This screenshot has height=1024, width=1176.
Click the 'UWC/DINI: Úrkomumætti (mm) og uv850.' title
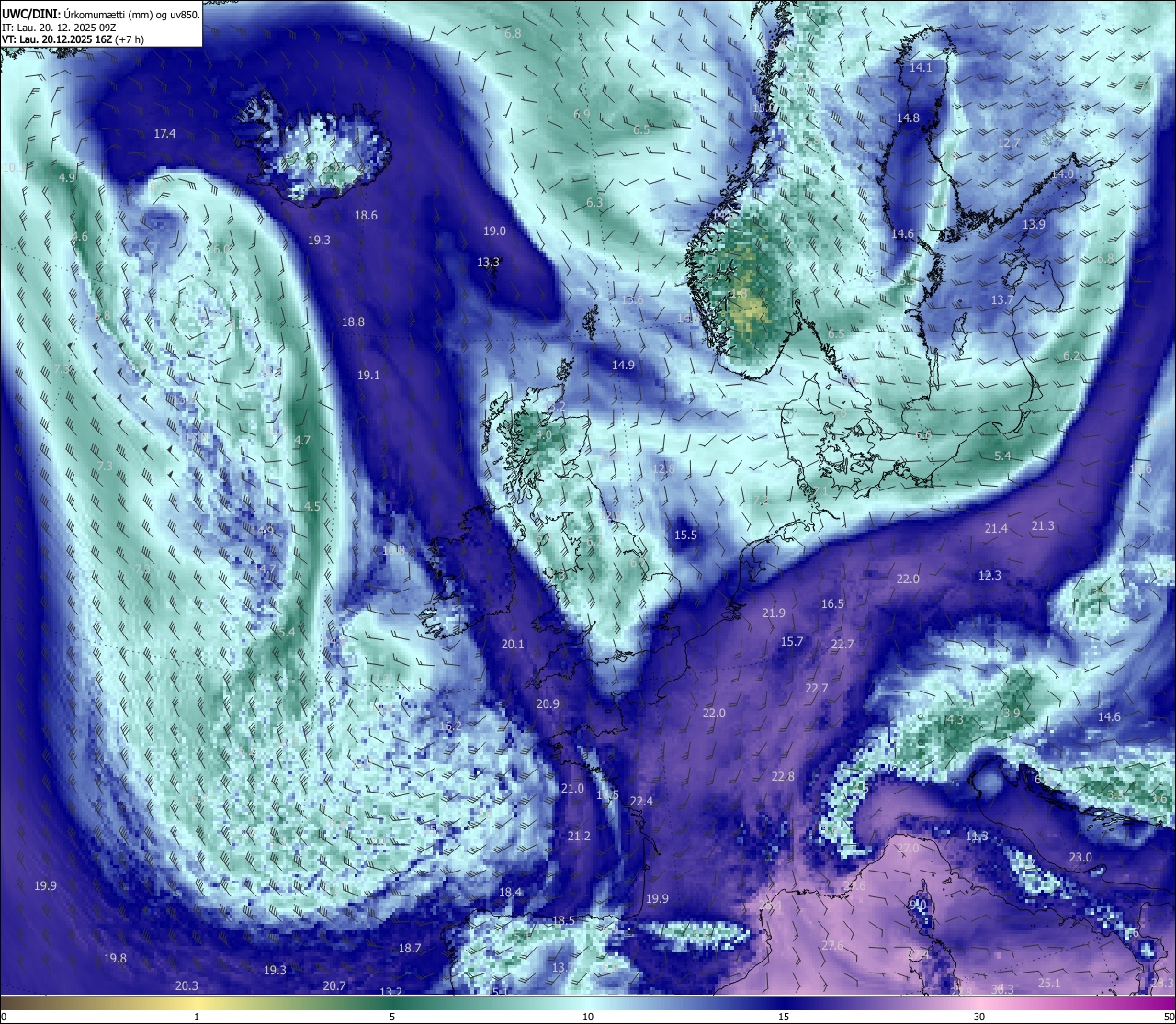click(x=100, y=14)
